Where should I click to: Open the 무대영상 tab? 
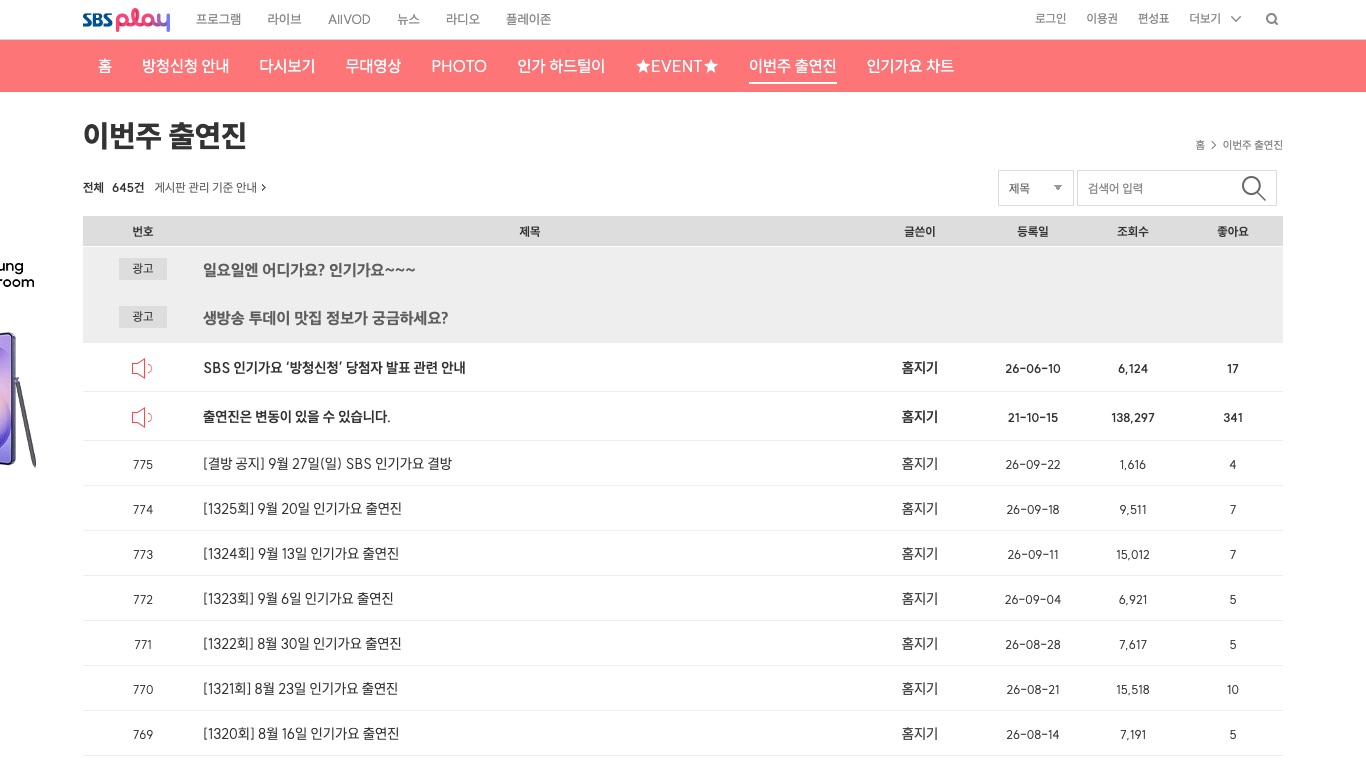373,66
